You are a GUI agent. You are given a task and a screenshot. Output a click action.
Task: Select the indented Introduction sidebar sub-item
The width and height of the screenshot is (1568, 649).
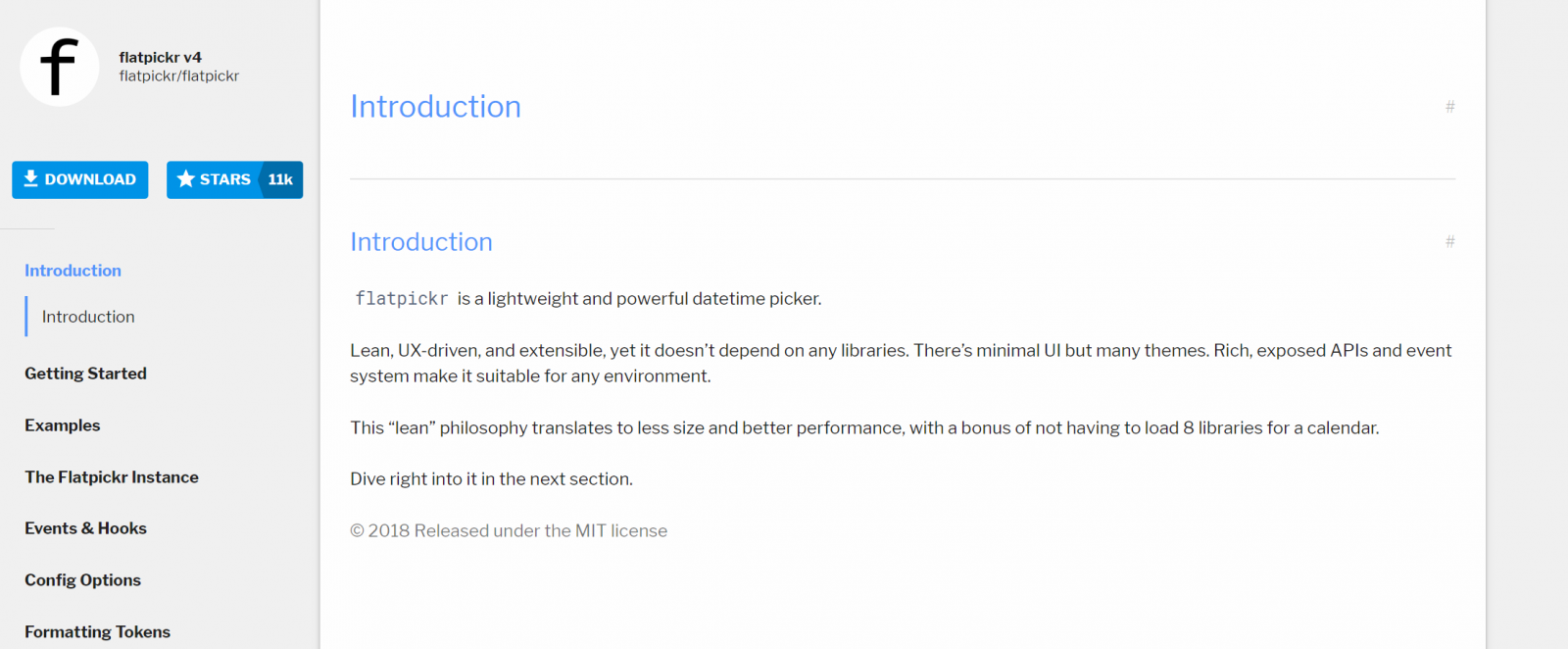88,317
